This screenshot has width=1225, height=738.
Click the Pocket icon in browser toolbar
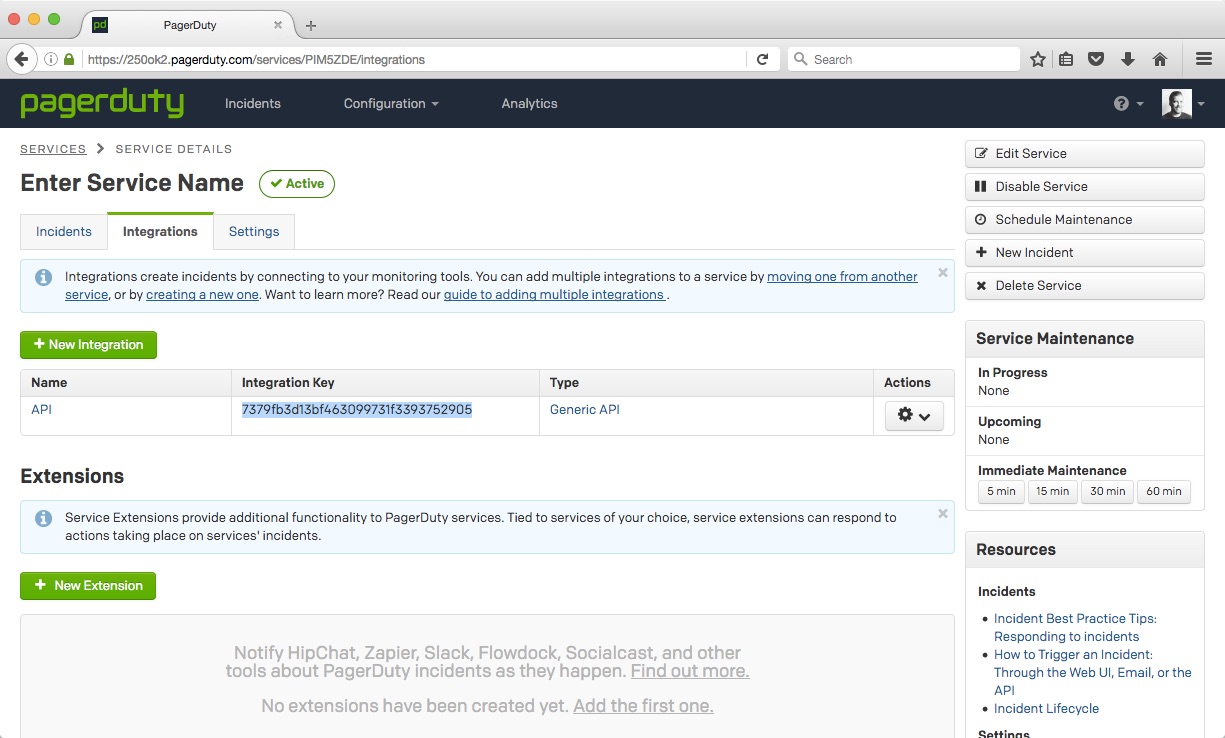1096,59
